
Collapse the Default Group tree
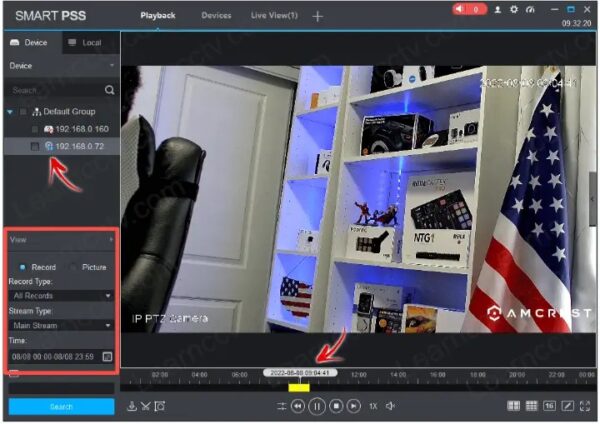(11, 112)
